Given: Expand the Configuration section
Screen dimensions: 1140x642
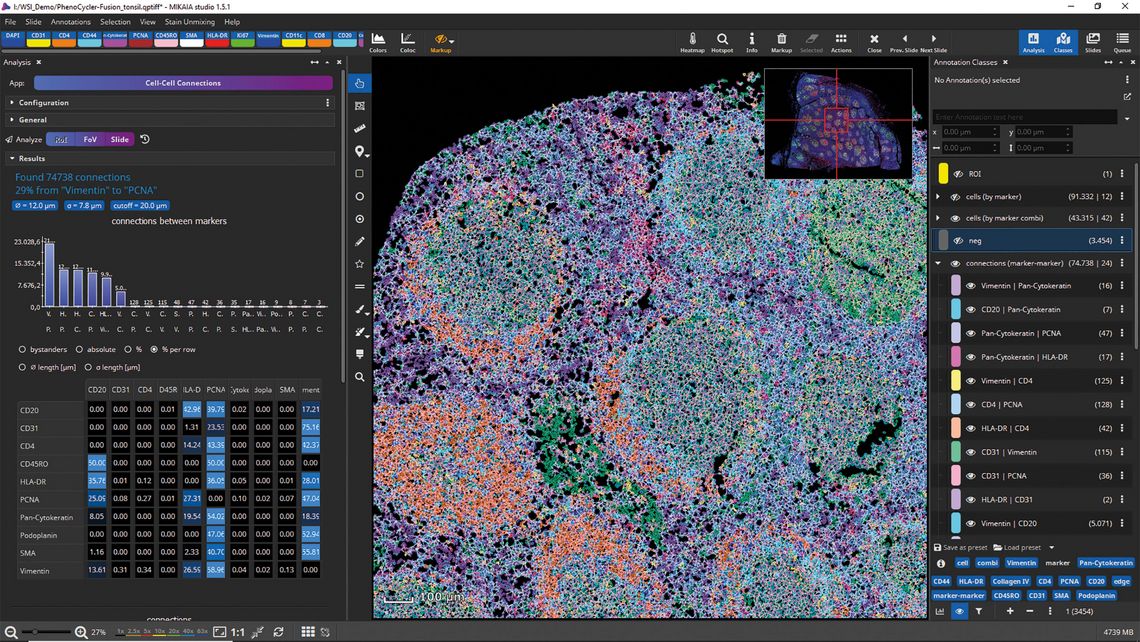Looking at the screenshot, I should point(12,103).
